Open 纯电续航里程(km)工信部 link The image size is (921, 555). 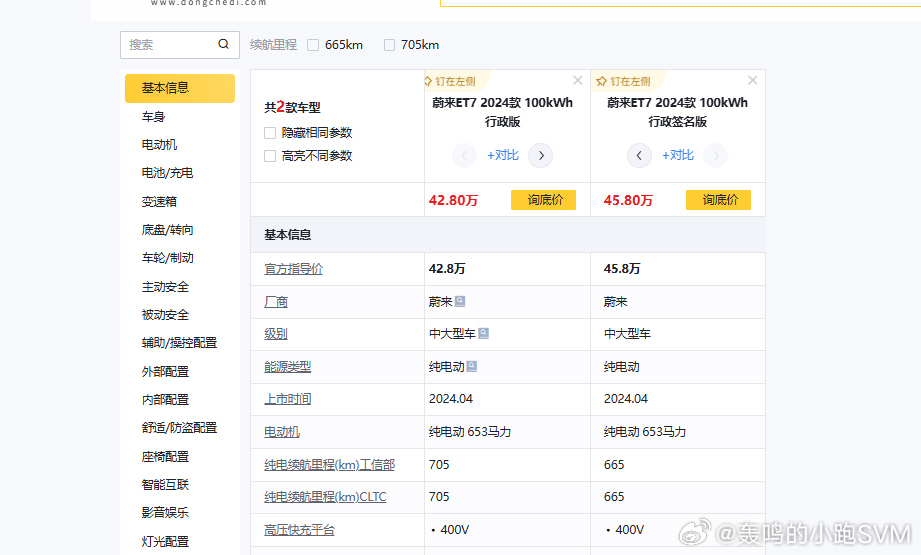[x=330, y=465]
